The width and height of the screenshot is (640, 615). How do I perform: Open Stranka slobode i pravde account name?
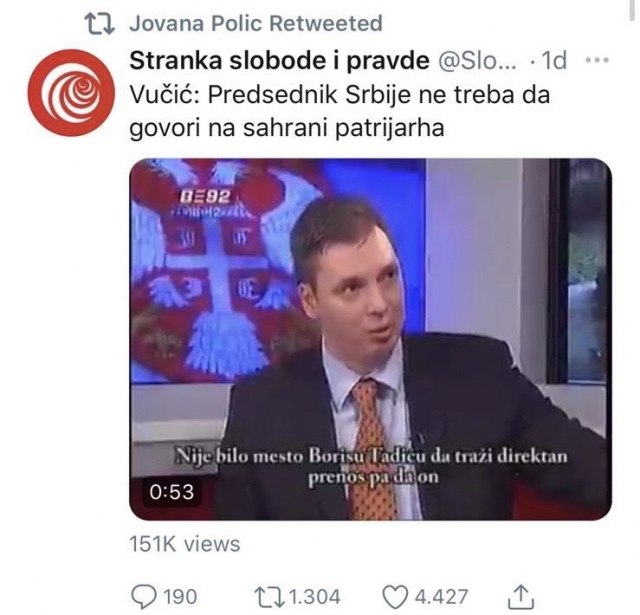coord(280,61)
